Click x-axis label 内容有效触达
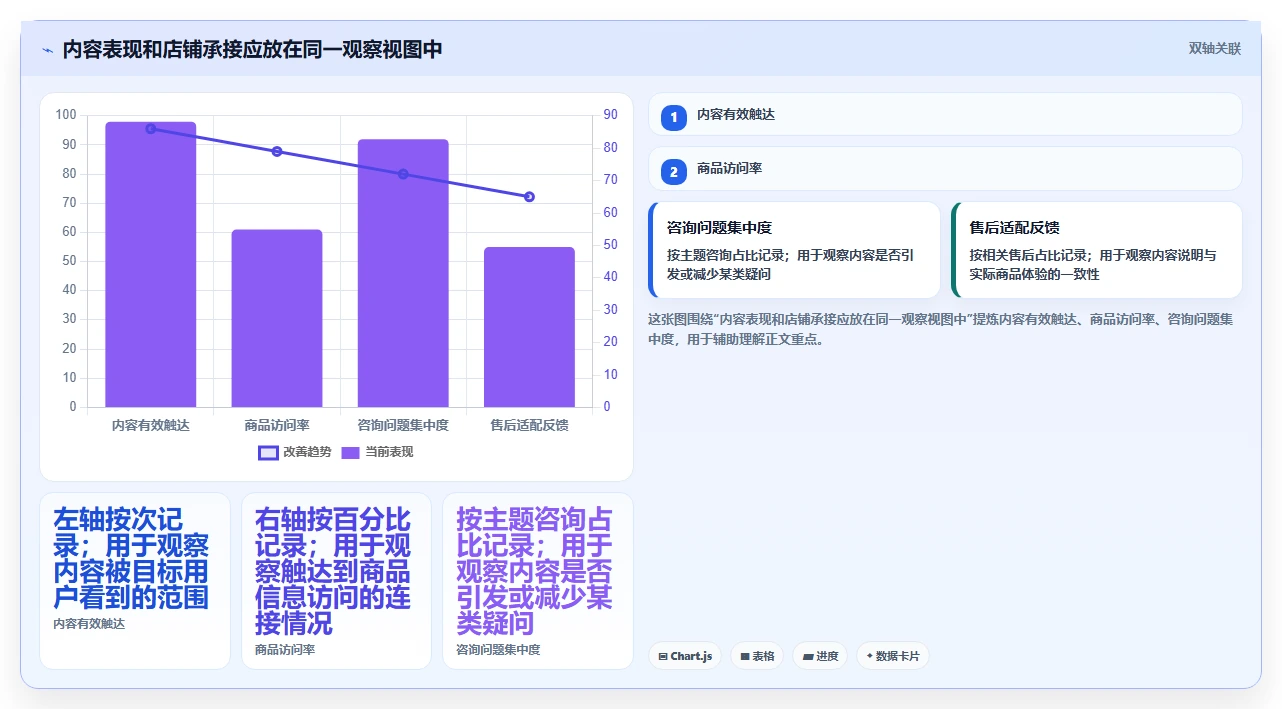The image size is (1282, 709). coord(151,425)
